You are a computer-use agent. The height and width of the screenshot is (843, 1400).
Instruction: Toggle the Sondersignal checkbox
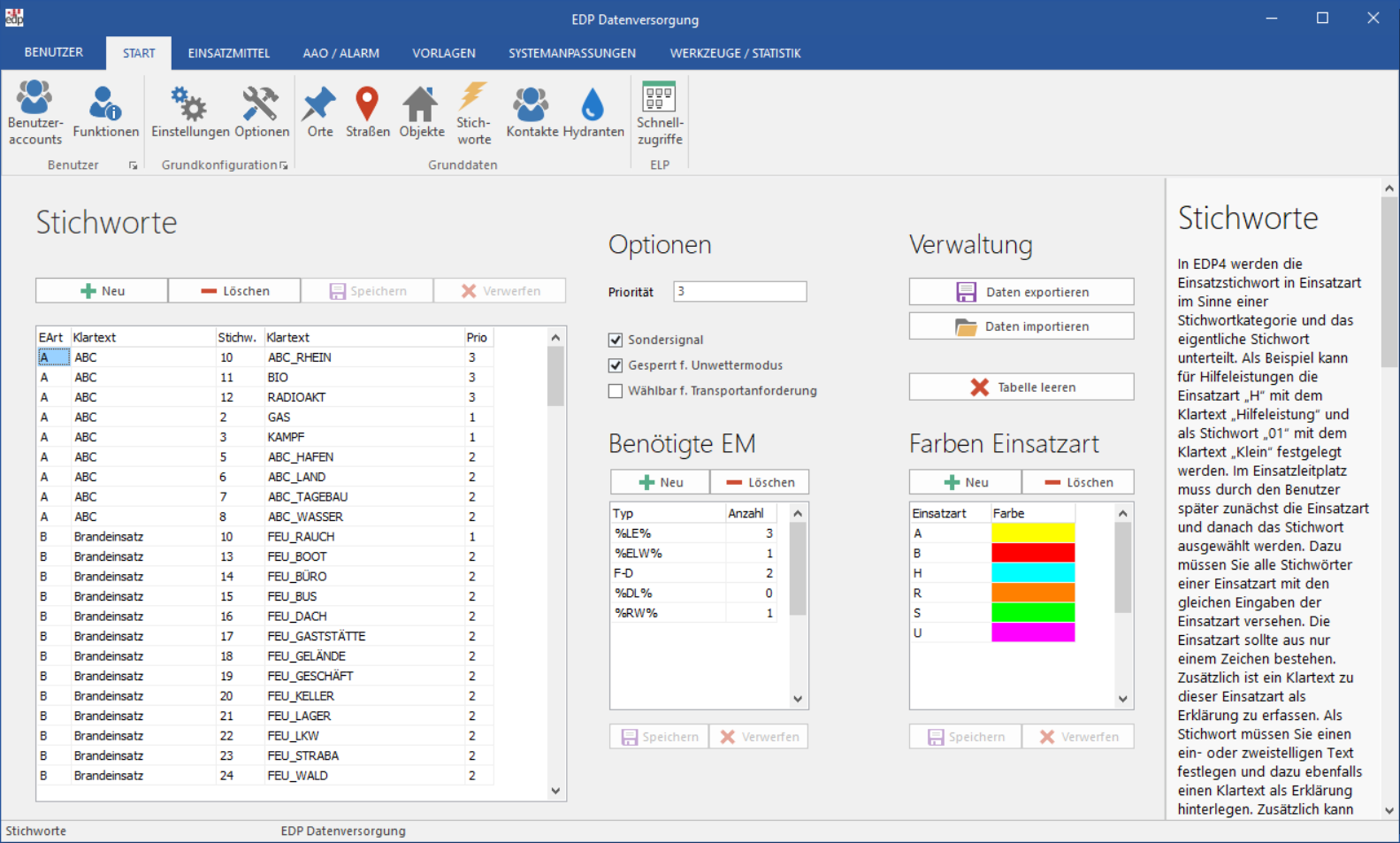click(x=616, y=340)
